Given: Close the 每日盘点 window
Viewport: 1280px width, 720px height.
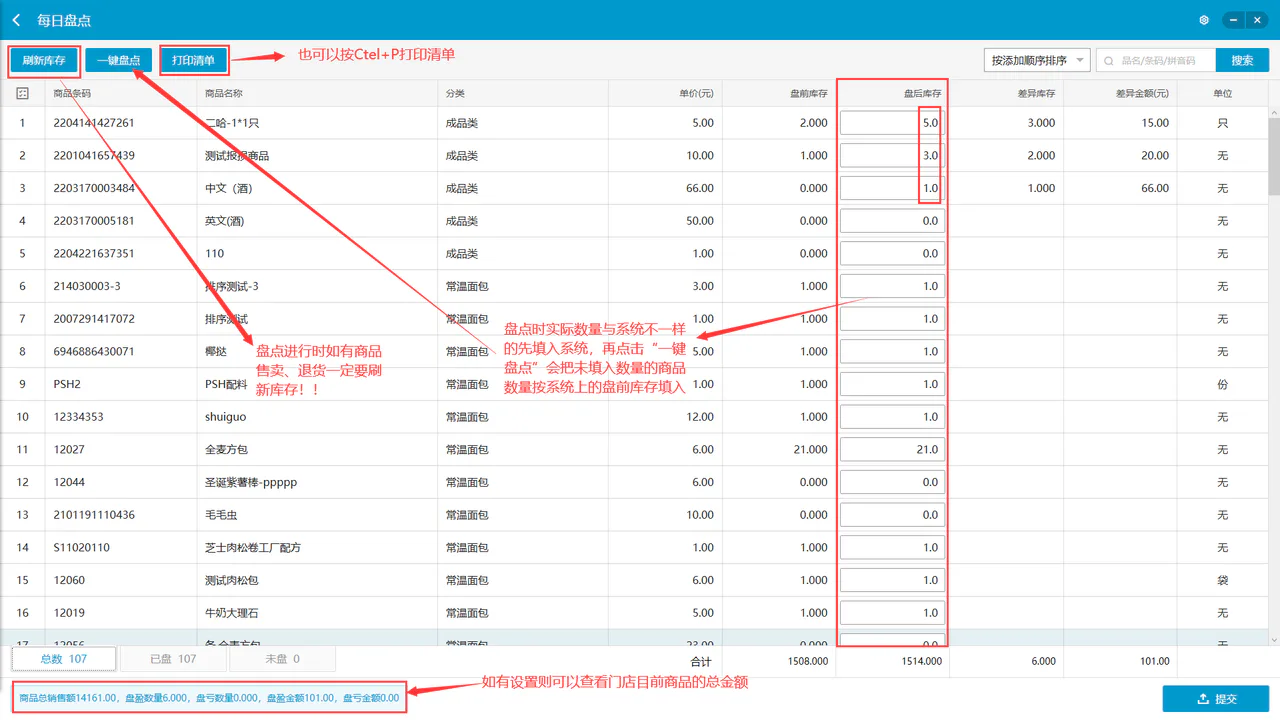Looking at the screenshot, I should [x=1258, y=20].
